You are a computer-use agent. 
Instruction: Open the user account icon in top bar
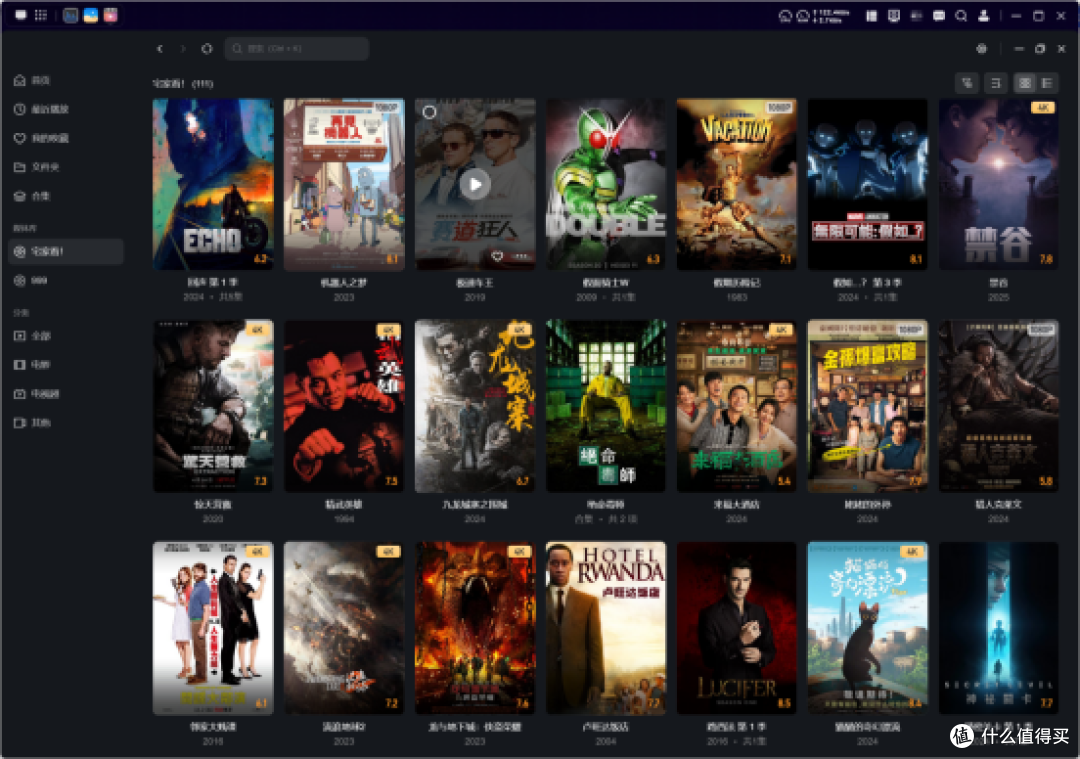984,16
